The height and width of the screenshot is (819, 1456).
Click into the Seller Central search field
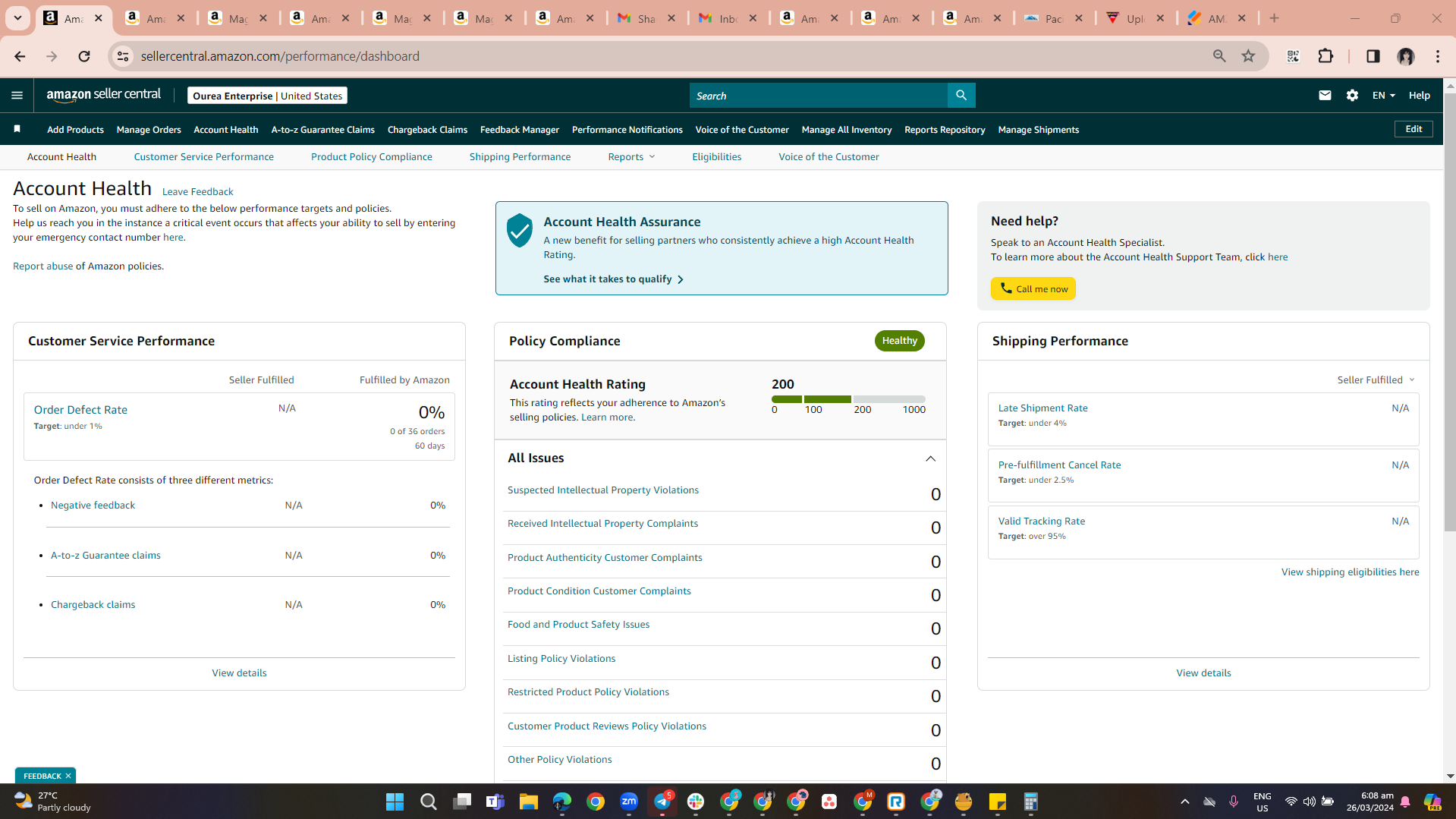pos(819,96)
